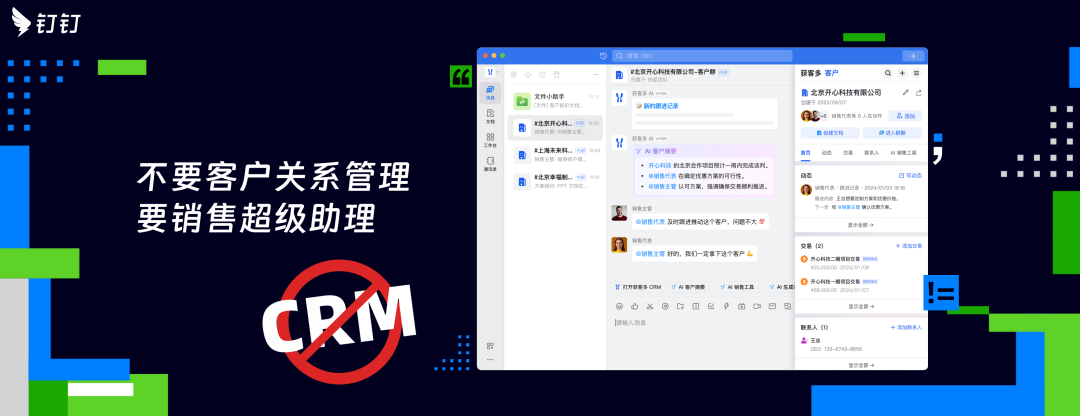Click the history clock icon beside search
Screen dimensions: 1080x416
coord(603,56)
